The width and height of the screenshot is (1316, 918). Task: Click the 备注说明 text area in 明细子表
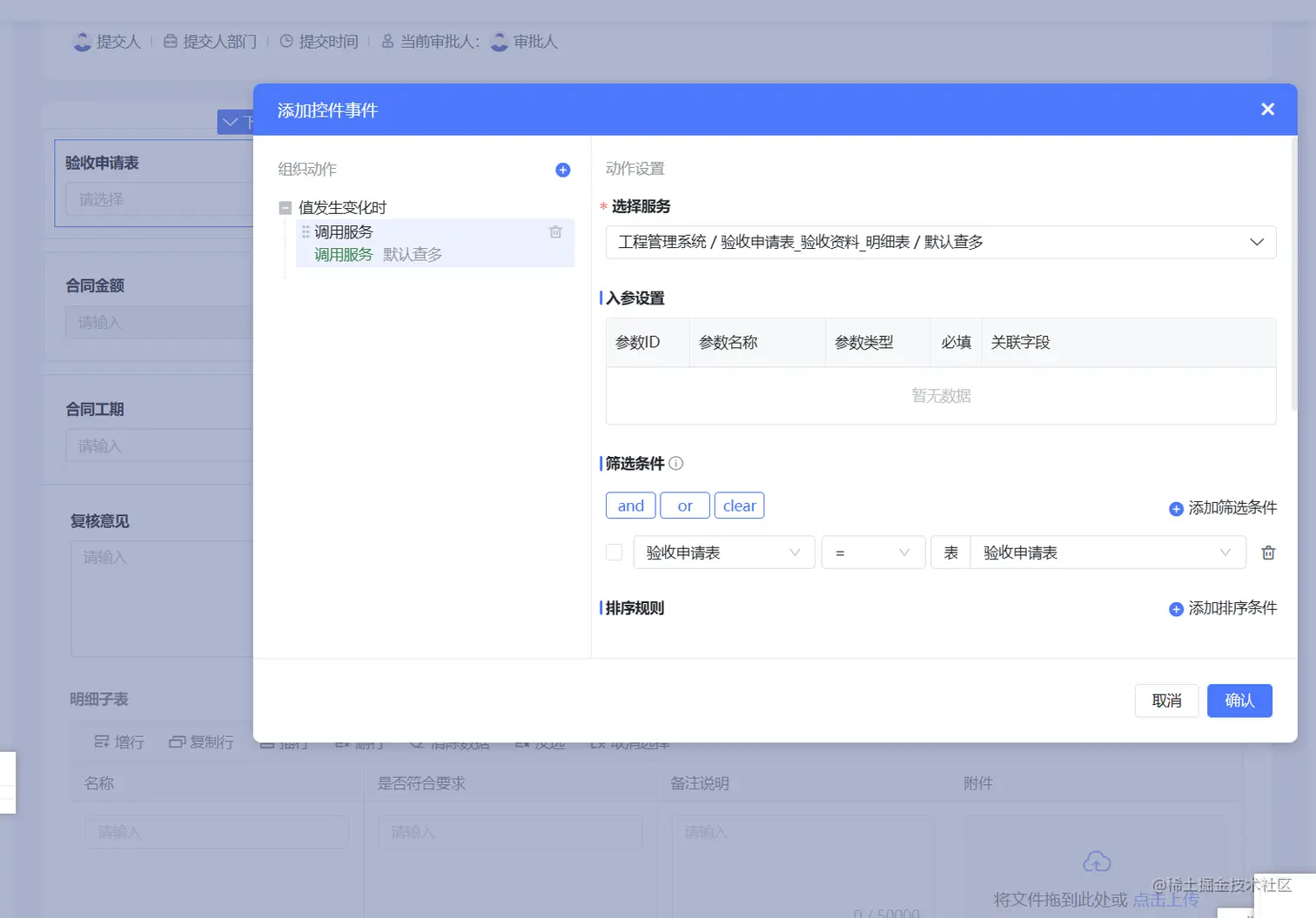(x=803, y=867)
